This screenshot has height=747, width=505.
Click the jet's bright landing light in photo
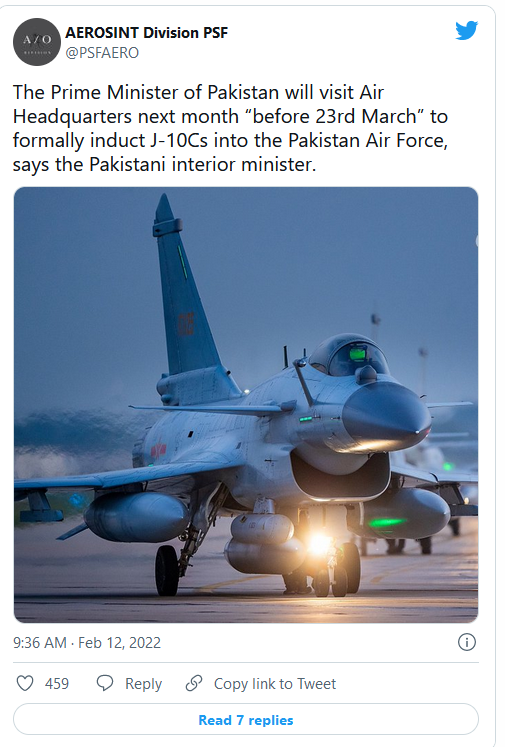(x=320, y=543)
